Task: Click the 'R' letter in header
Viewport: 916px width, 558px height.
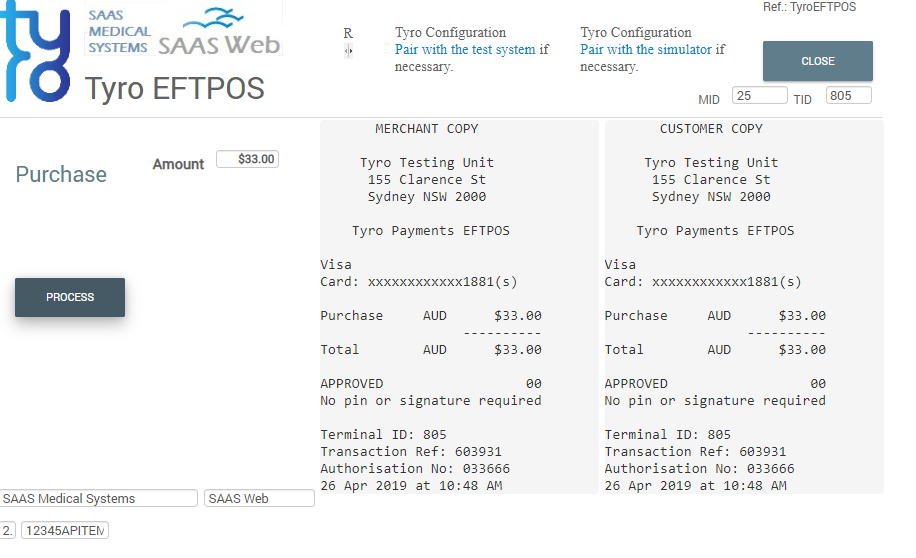Action: pyautogui.click(x=348, y=33)
